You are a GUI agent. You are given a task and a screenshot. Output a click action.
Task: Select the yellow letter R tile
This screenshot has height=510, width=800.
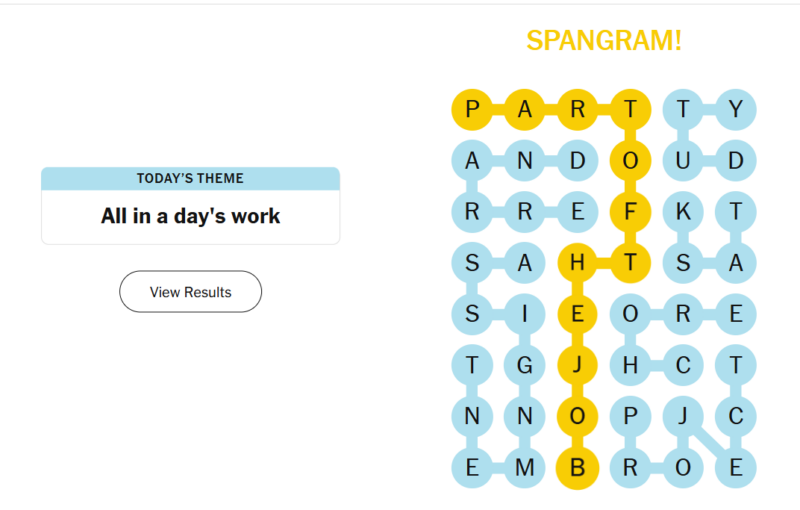(577, 109)
